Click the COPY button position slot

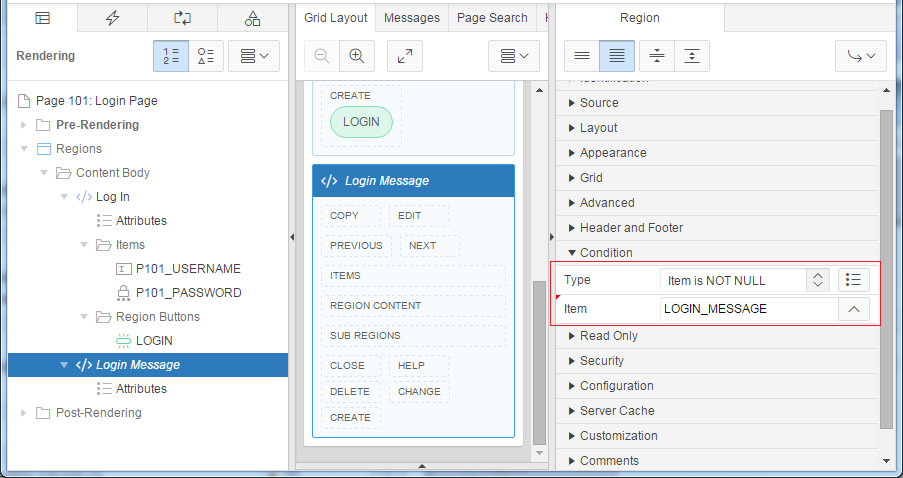coord(351,215)
